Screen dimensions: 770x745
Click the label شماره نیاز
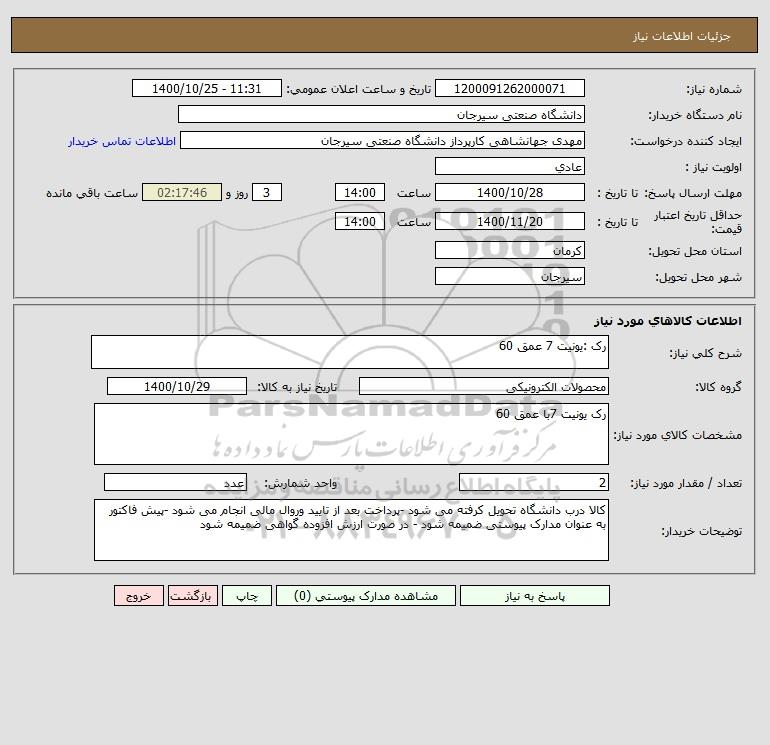pyautogui.click(x=714, y=89)
